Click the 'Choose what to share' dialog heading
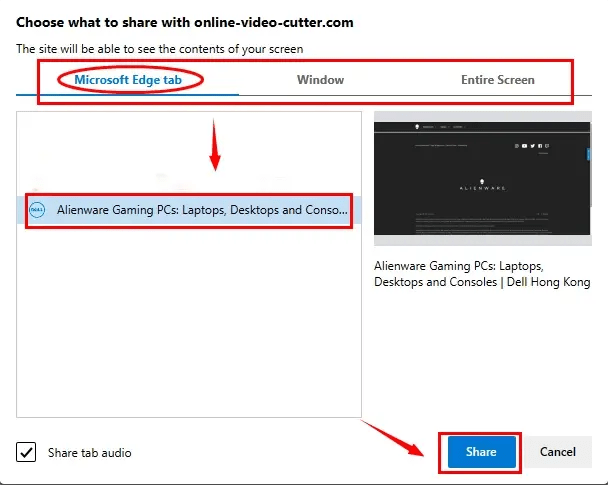The height and width of the screenshot is (485, 608). tap(185, 22)
